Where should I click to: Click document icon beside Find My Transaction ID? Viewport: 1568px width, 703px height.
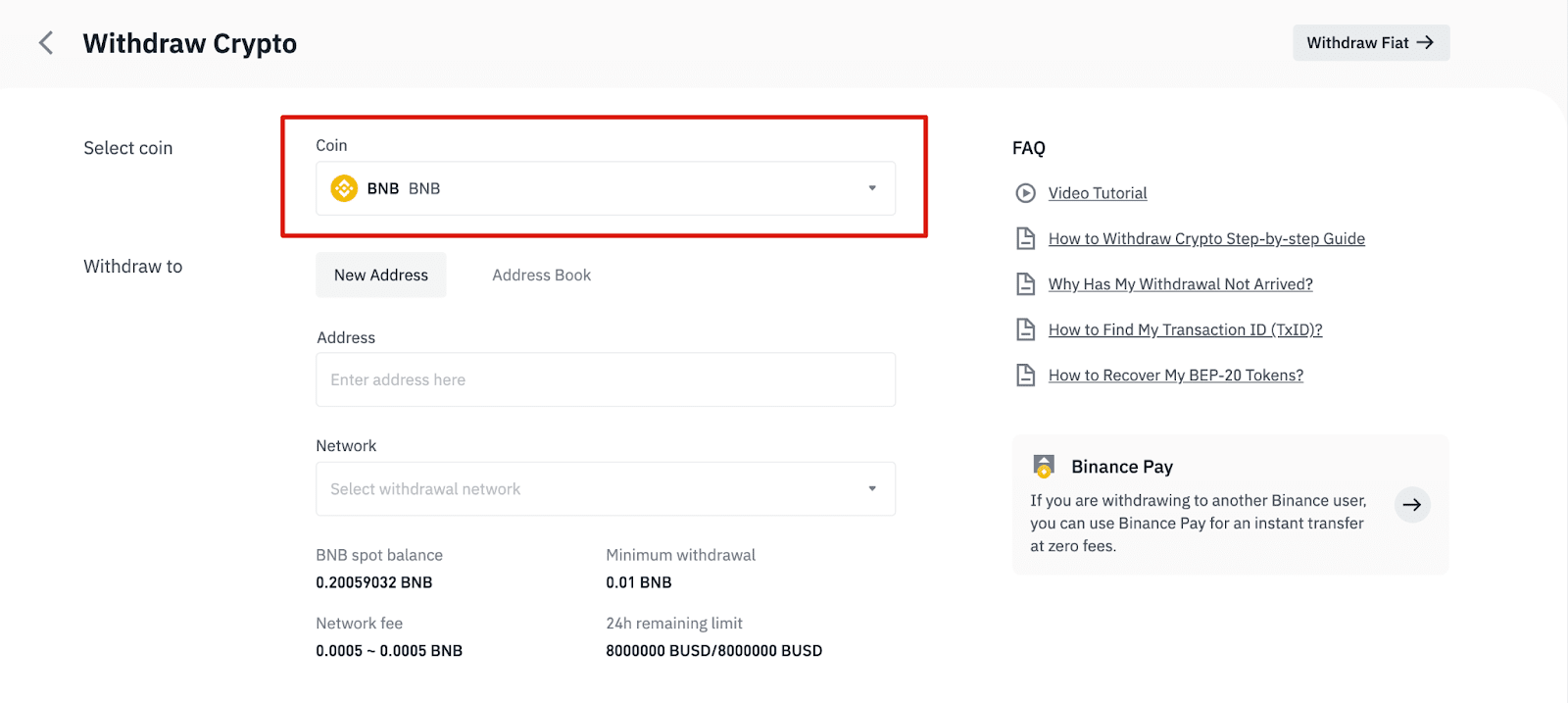[1025, 329]
